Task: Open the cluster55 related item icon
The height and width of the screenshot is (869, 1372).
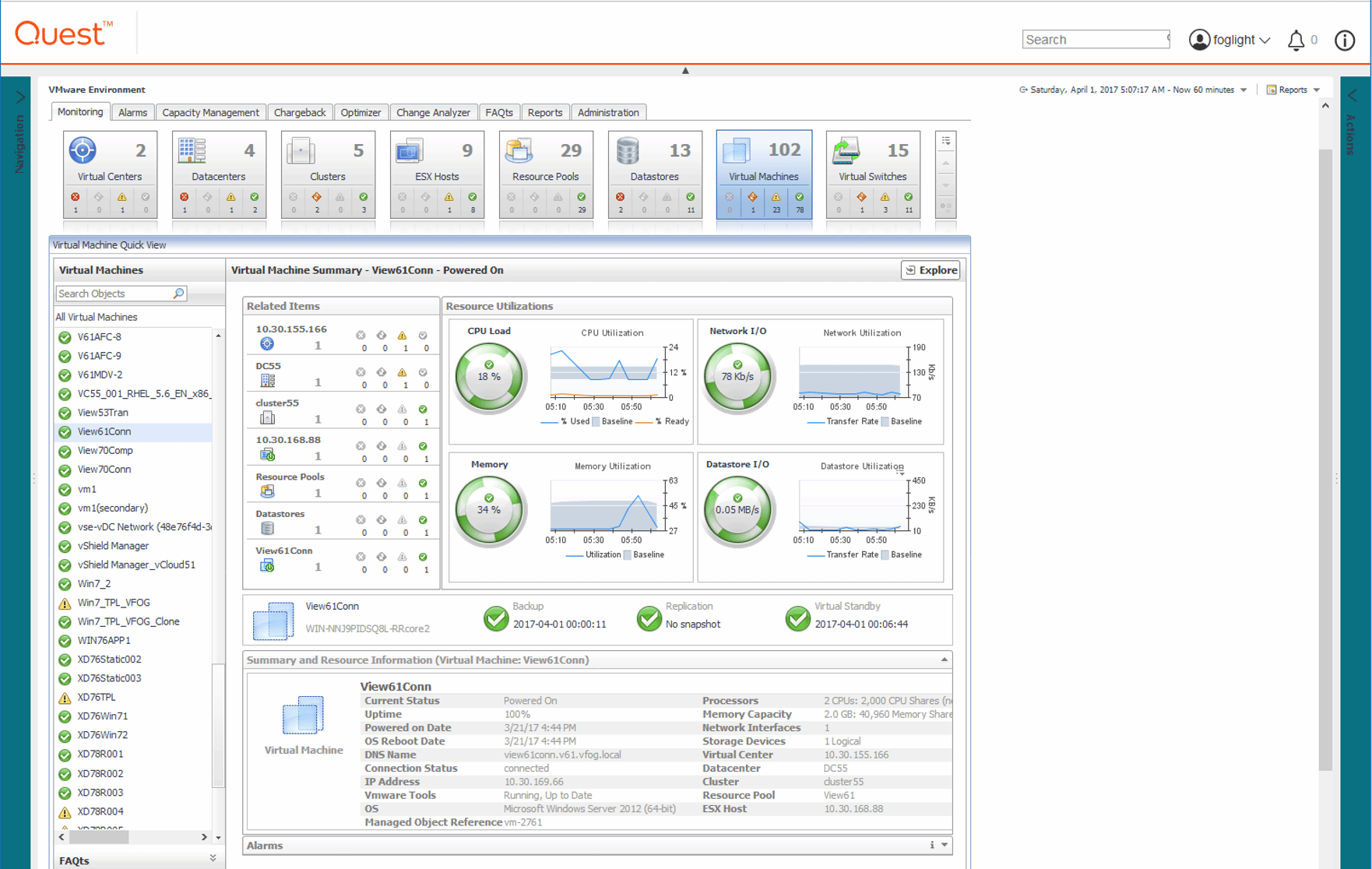Action: pyautogui.click(x=267, y=417)
